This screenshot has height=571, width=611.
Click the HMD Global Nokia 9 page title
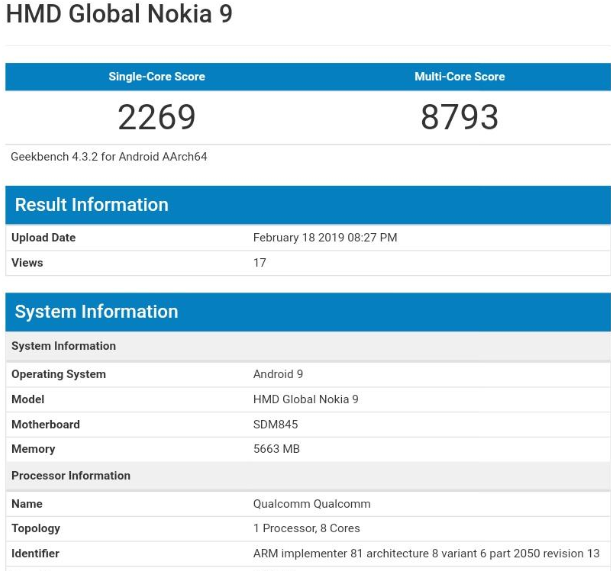tap(119, 16)
